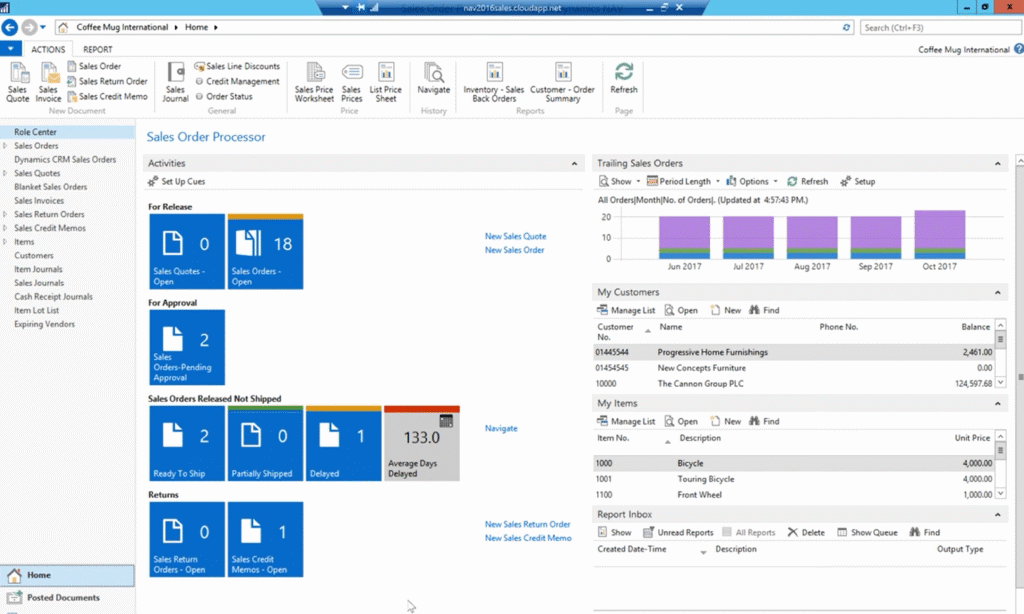Collapse the My Customers part
1024x614 pixels.
pos(997,292)
